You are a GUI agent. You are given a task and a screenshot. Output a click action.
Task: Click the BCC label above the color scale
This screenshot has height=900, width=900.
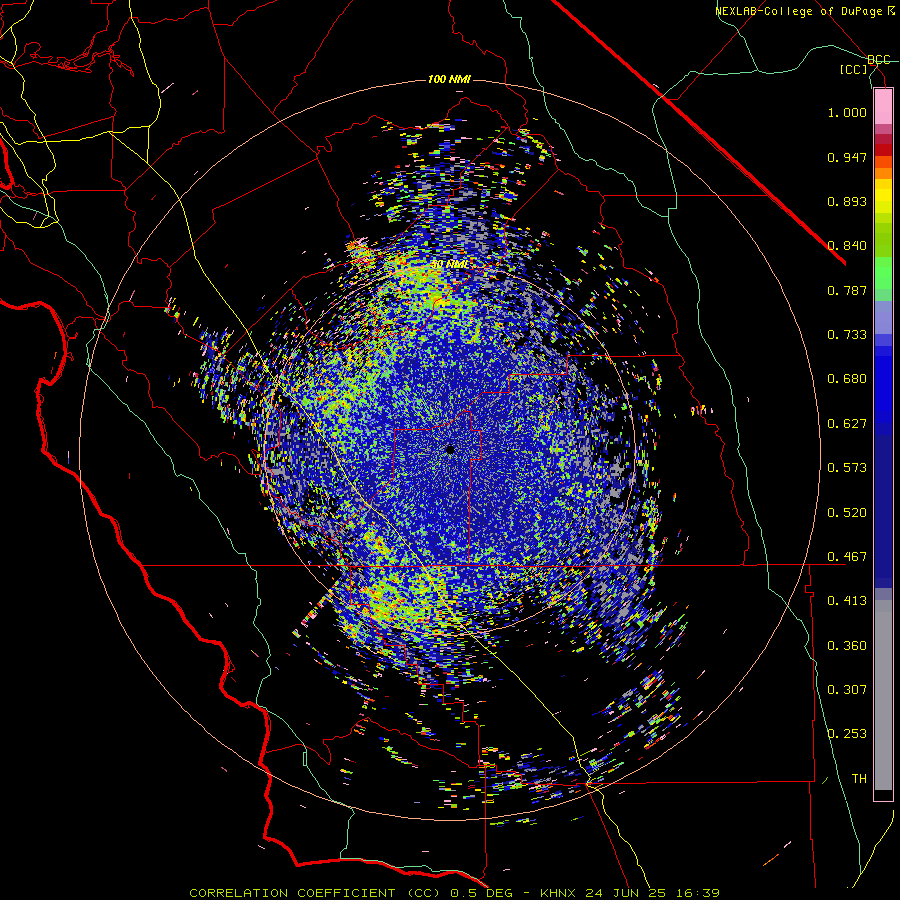coord(879,60)
